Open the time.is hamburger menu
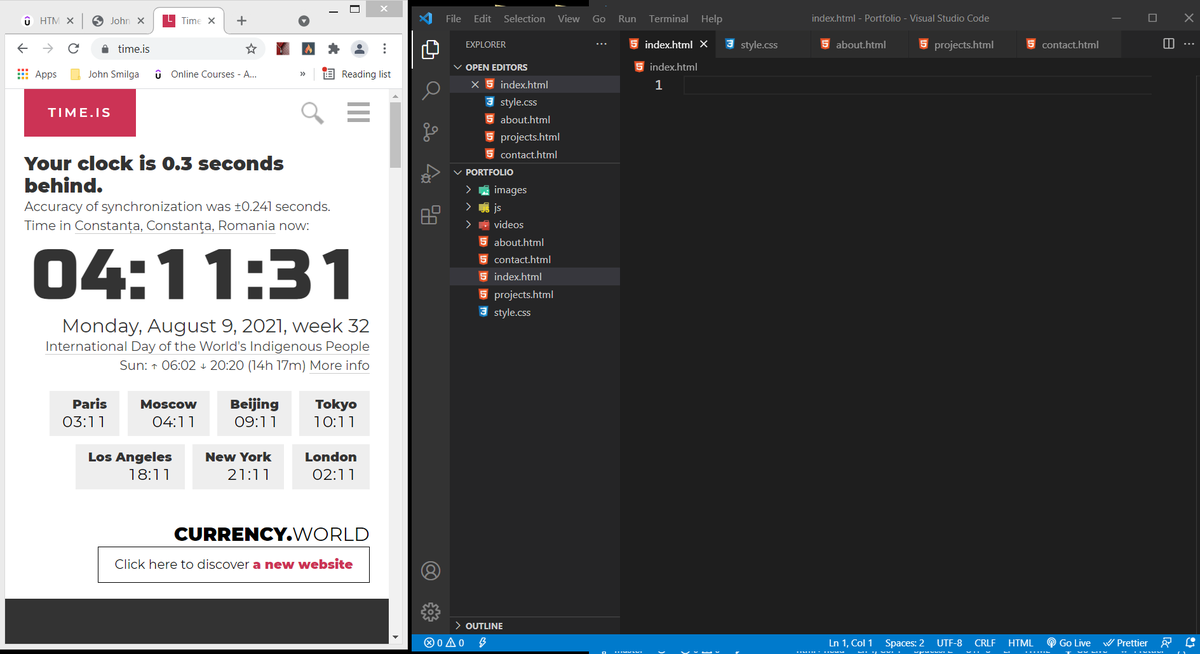1200x654 pixels. tap(358, 113)
